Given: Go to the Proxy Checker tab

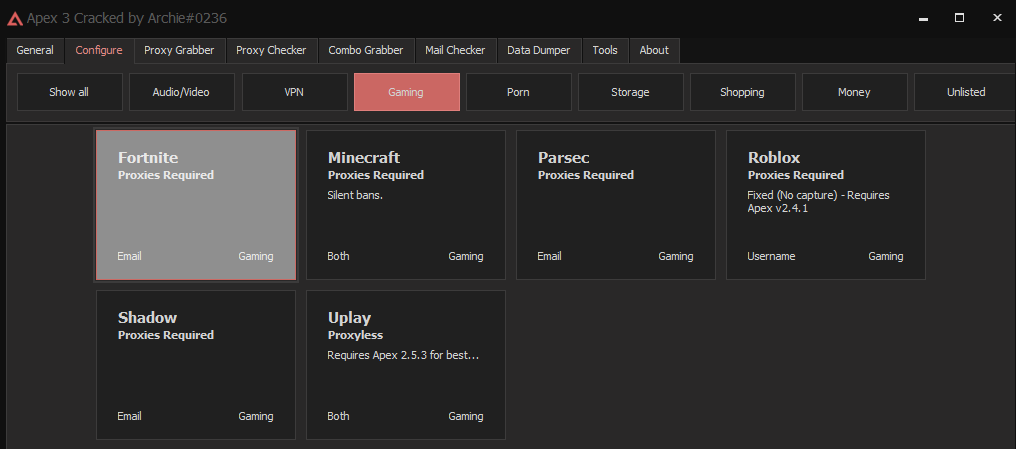Looking at the screenshot, I should click(x=271, y=50).
